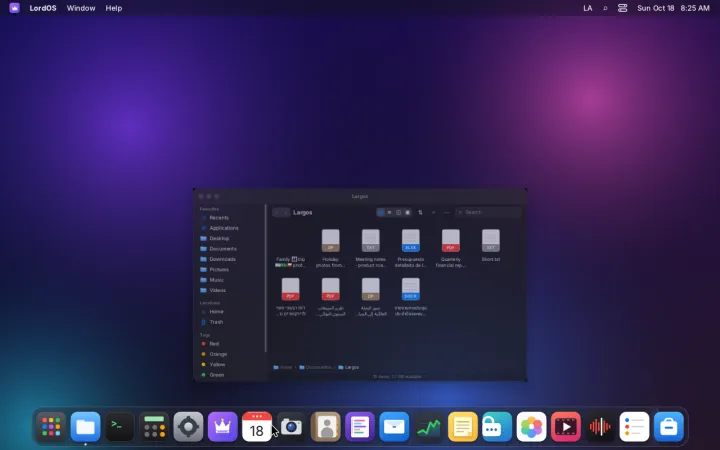Launch the Terminal from the dock

tap(120, 427)
